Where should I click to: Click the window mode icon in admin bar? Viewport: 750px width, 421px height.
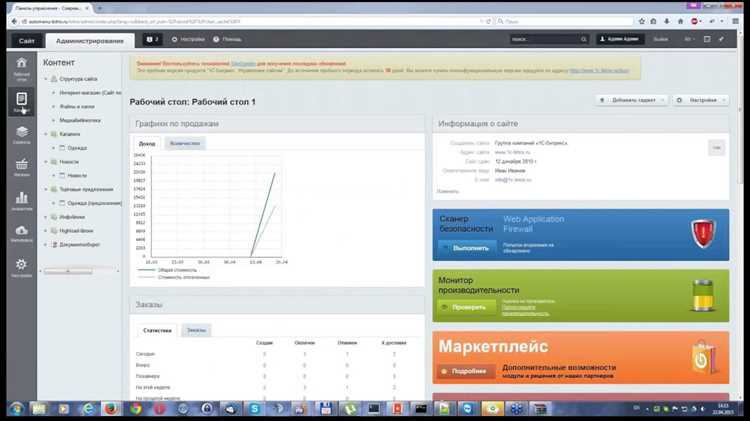(707, 39)
